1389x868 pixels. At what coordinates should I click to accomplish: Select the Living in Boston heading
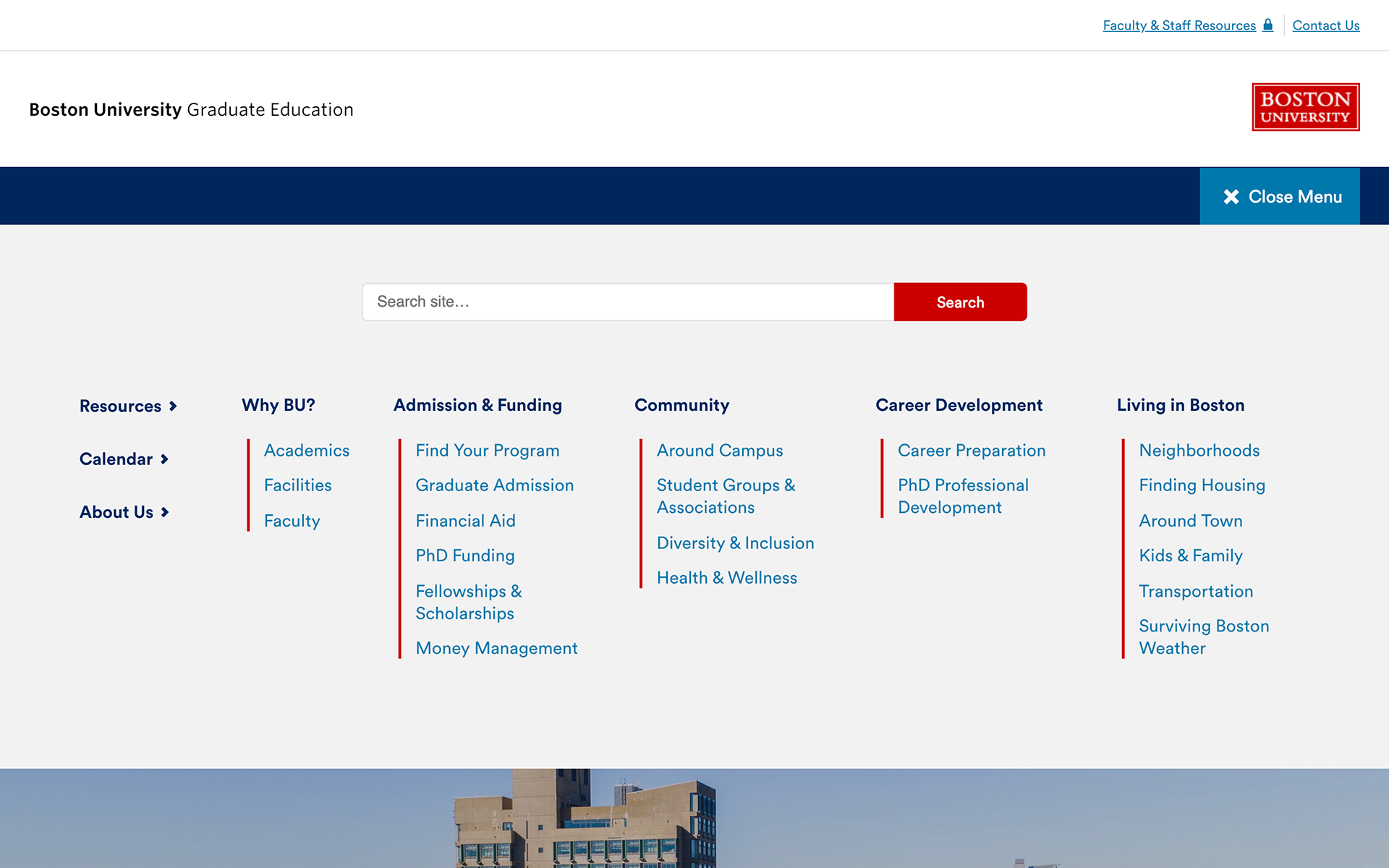point(1180,405)
